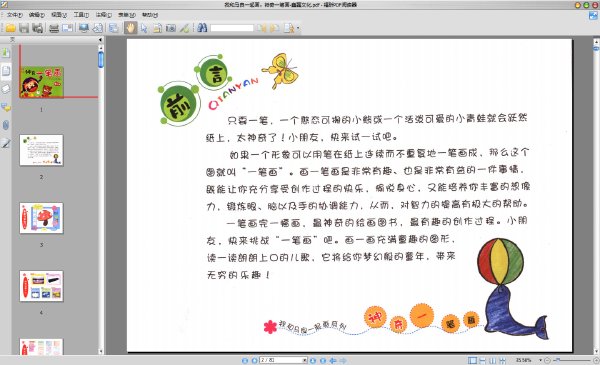This screenshot has height=365, width=600.
Task: Switch to facing pages layout mode
Action: tap(492, 360)
